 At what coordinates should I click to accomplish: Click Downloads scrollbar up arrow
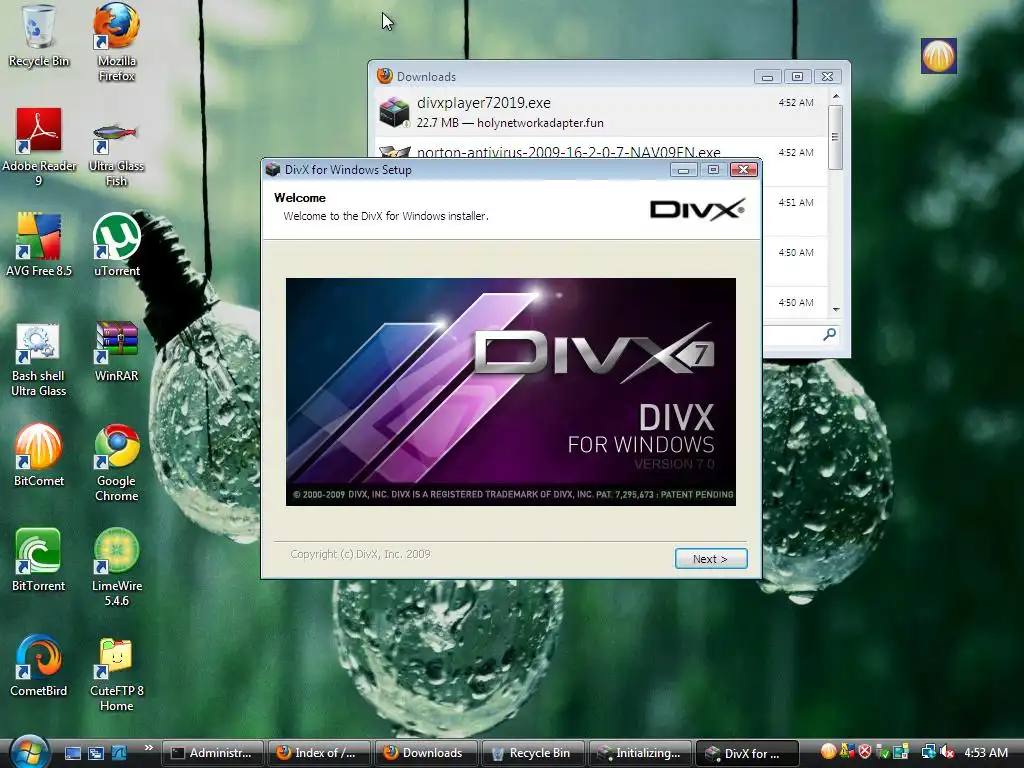[x=836, y=97]
